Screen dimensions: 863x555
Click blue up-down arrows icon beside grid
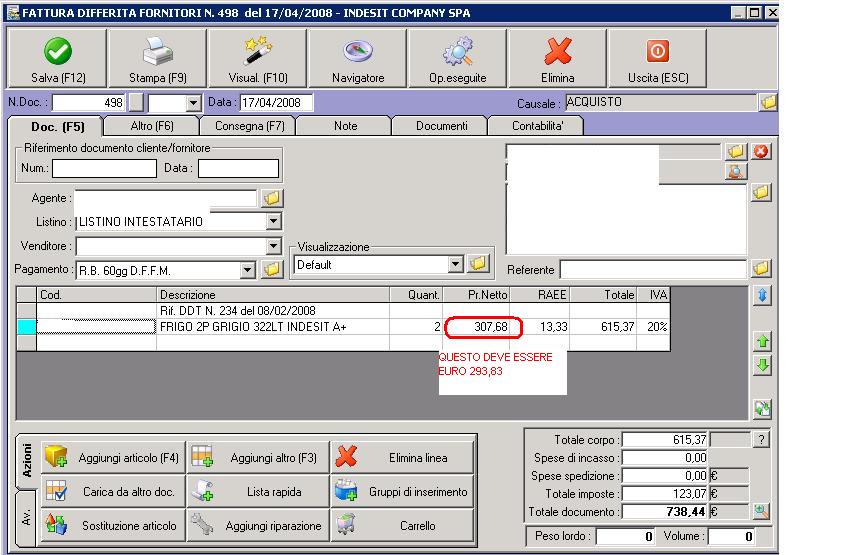(x=762, y=296)
